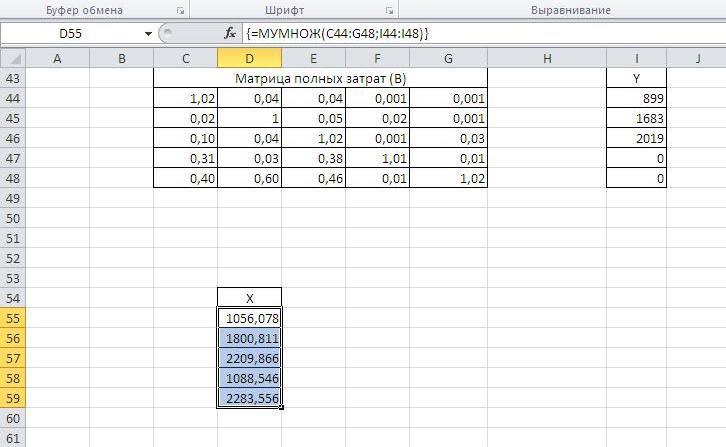726x447 pixels.
Task: Click the 'Буфер обмена' group label
Action: point(84,10)
